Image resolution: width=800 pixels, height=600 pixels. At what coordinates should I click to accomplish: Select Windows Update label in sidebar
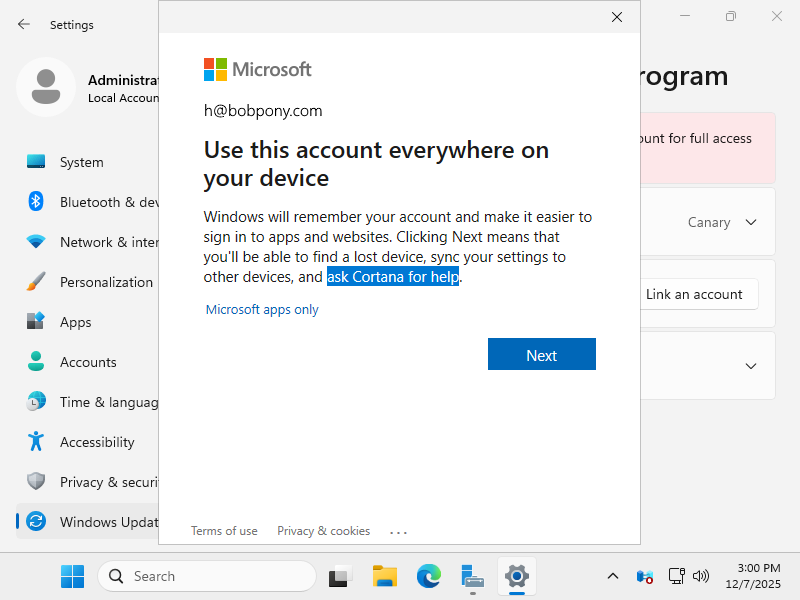109,522
